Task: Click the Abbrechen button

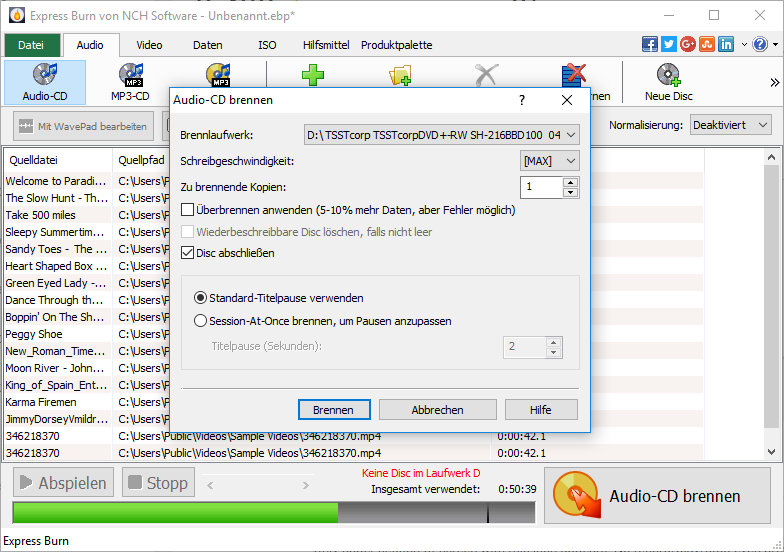Action: click(x=438, y=410)
